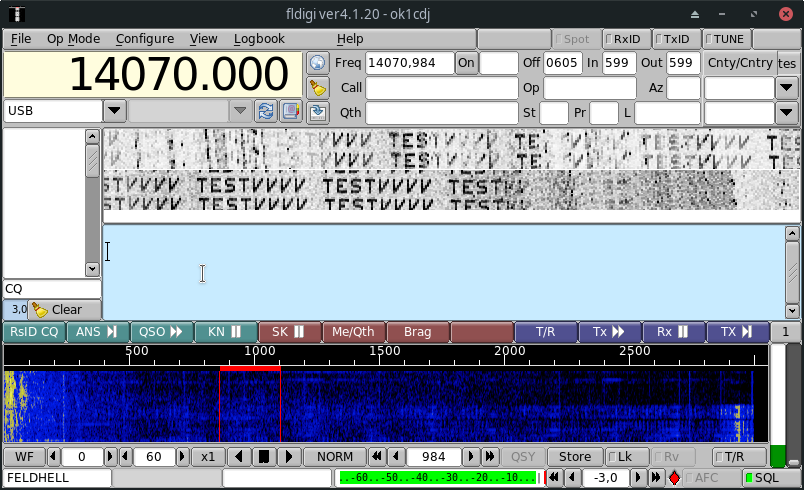Jump cursor frequency up with double-right arrows near 984
Screen dimensions: 804x490
click(489, 457)
